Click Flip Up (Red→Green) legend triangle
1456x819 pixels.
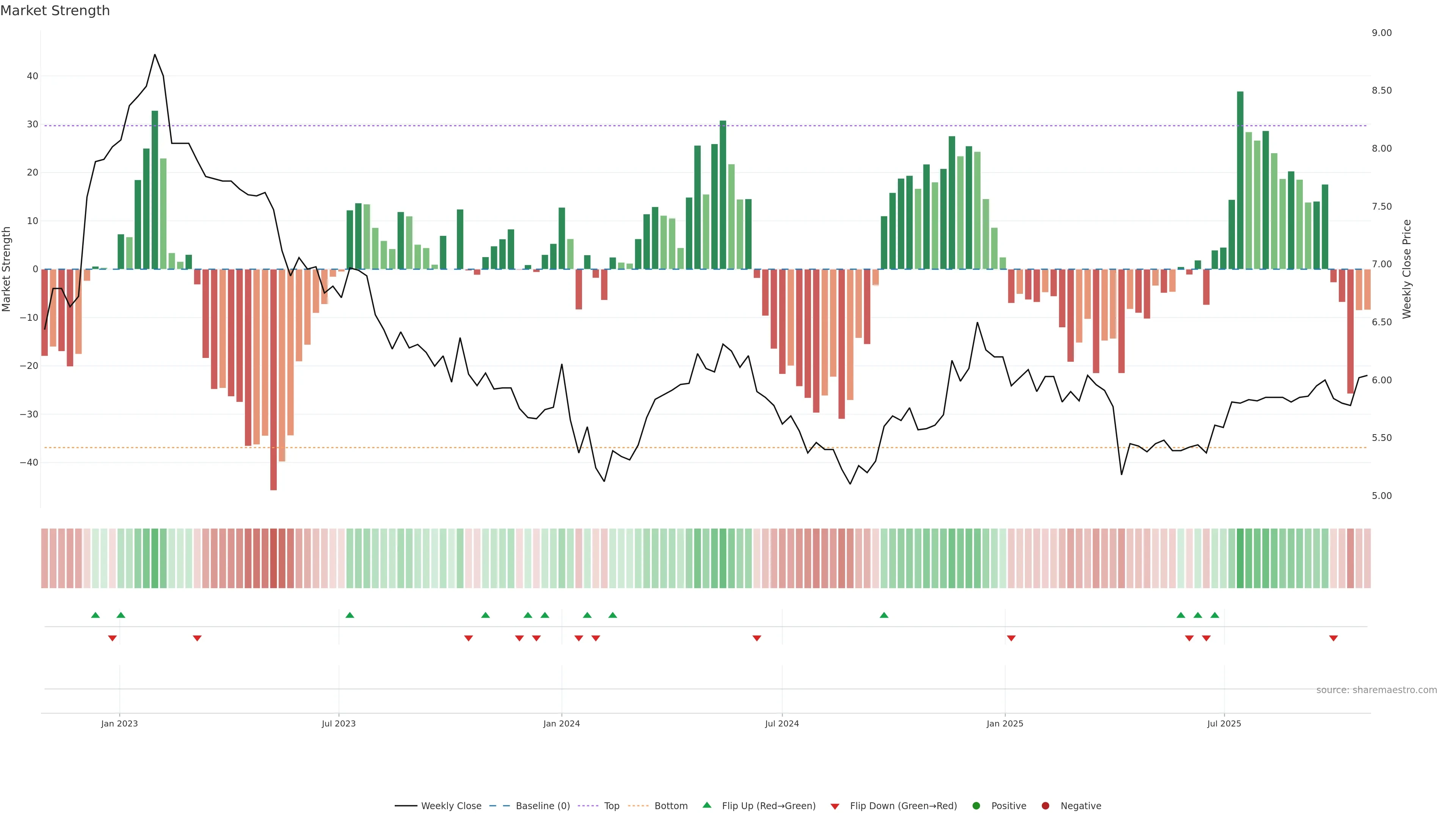click(706, 805)
